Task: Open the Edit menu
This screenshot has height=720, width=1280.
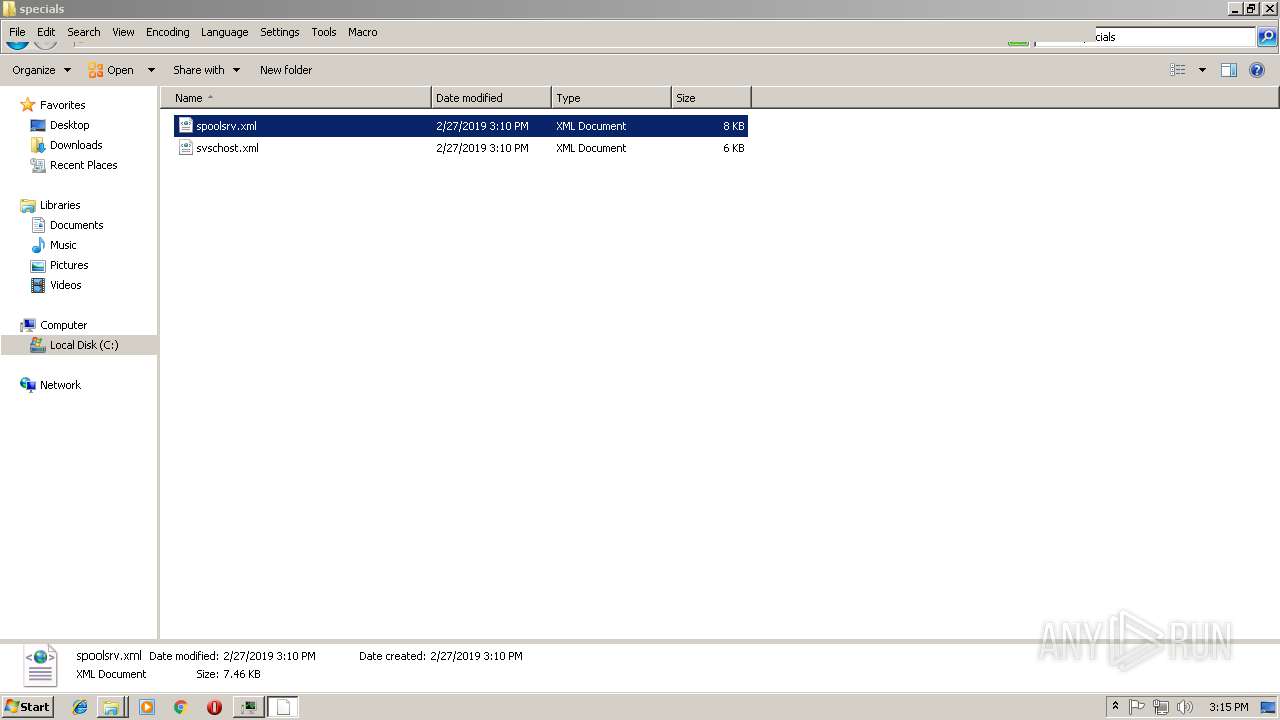Action: 46,32
